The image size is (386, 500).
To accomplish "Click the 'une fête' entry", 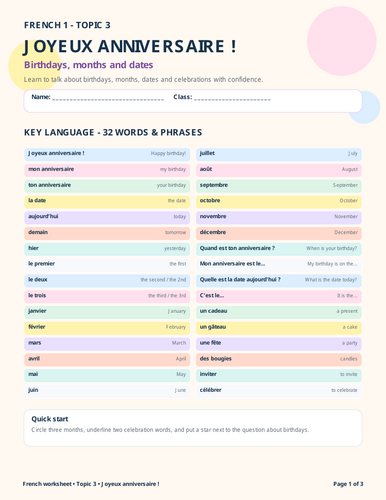I will (279, 343).
